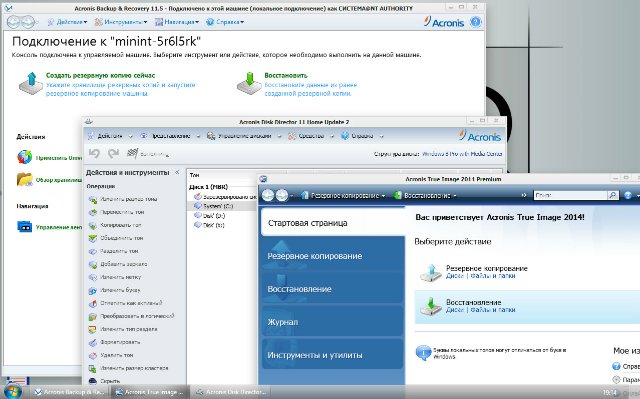Click the Undo arrow in Disk Director toolbar
The image size is (640, 399).
coord(94,153)
